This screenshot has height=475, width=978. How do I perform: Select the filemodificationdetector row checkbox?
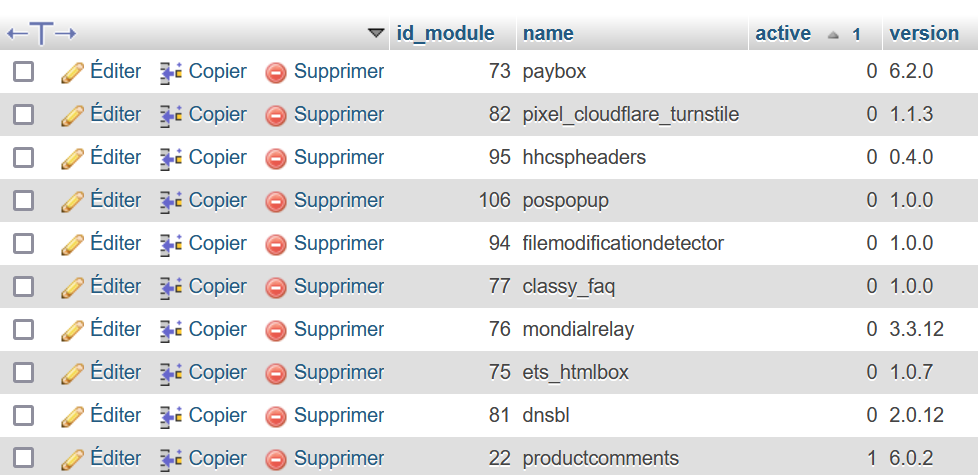[x=24, y=243]
